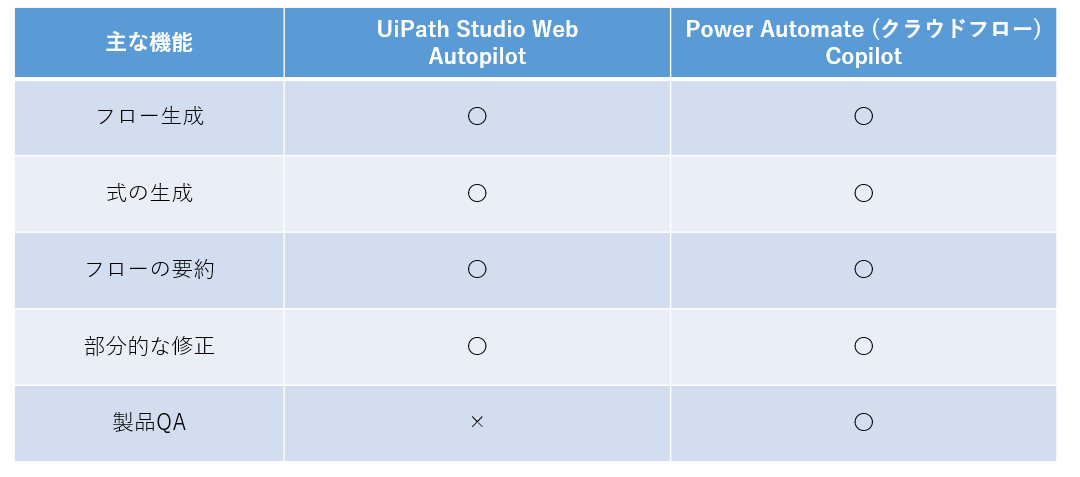Click the 主な機能 header cell

(x=149, y=43)
